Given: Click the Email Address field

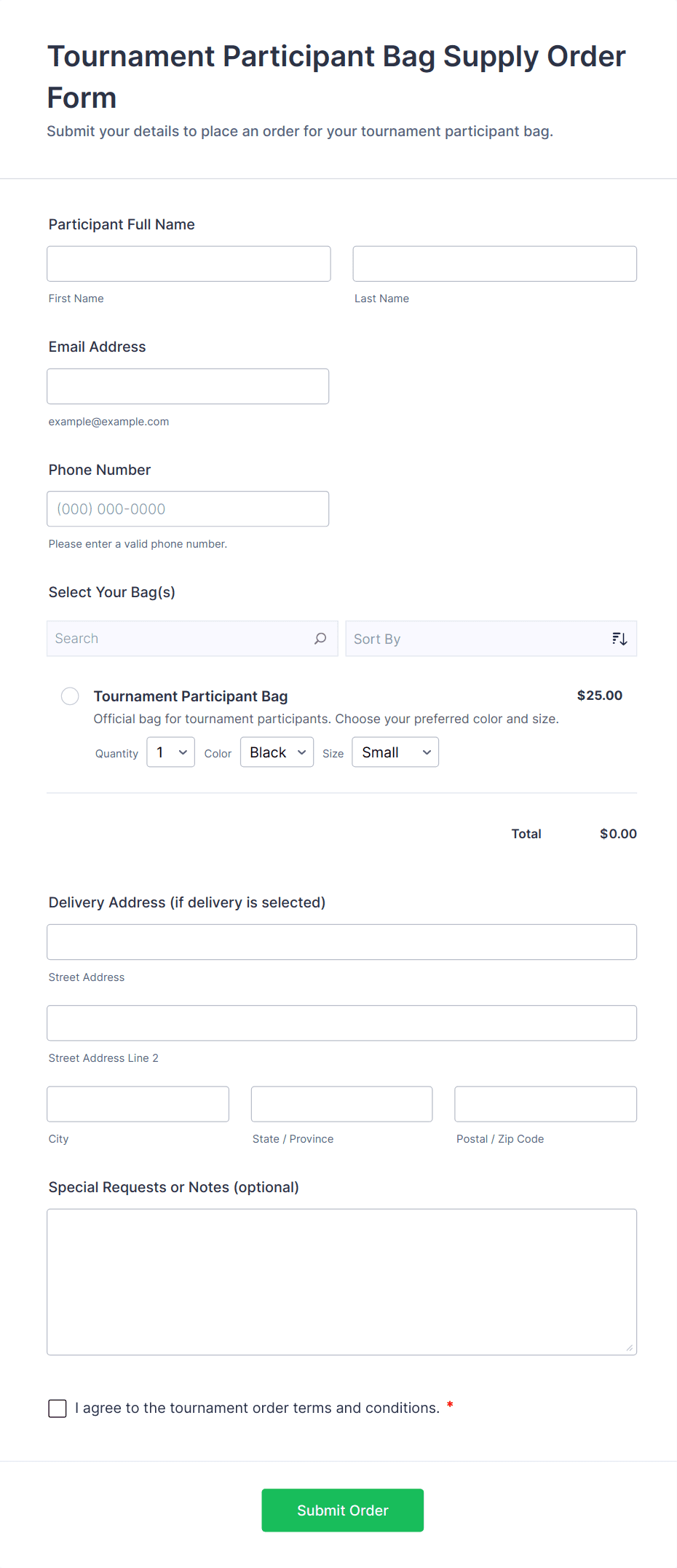Looking at the screenshot, I should [188, 386].
